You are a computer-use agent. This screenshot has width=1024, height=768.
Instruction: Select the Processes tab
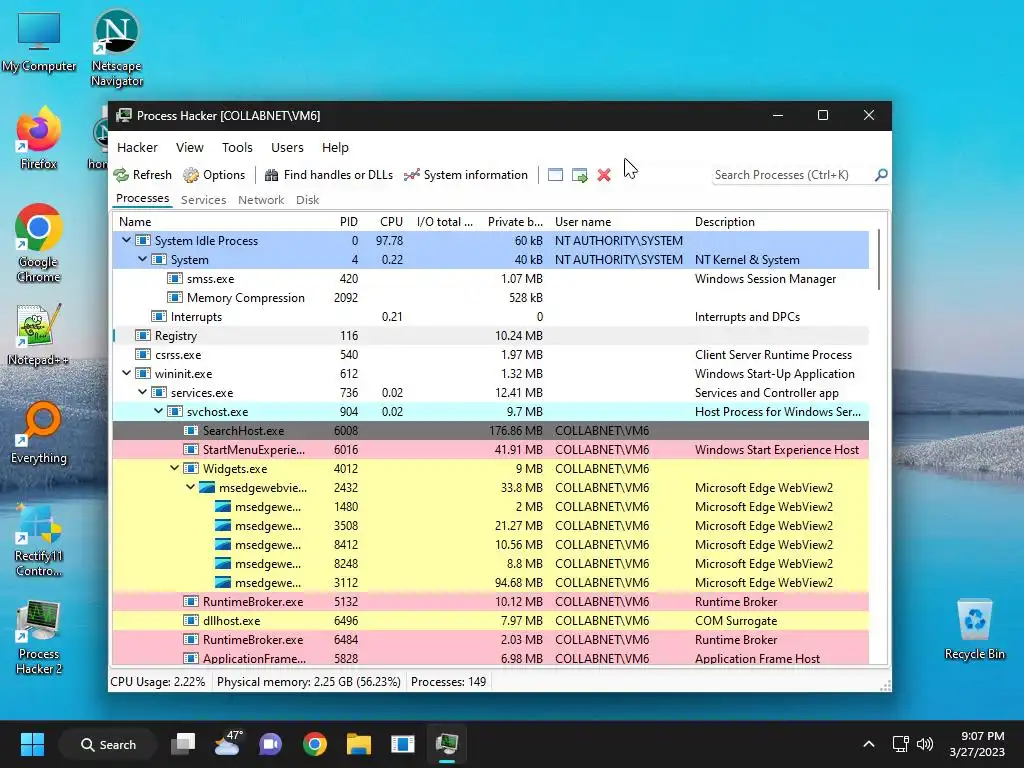click(x=142, y=199)
